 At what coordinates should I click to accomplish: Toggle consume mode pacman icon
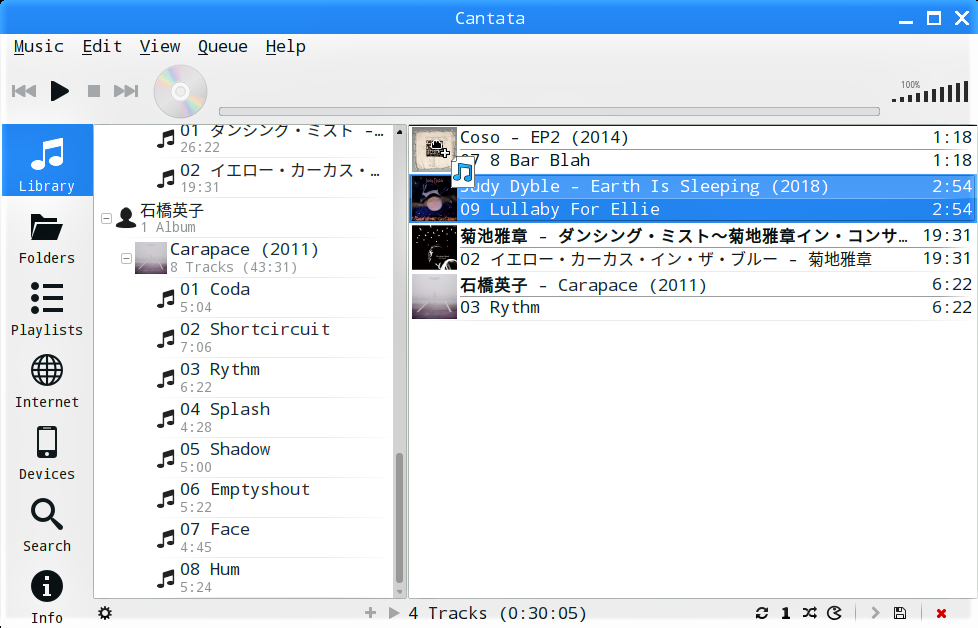[x=834, y=613]
